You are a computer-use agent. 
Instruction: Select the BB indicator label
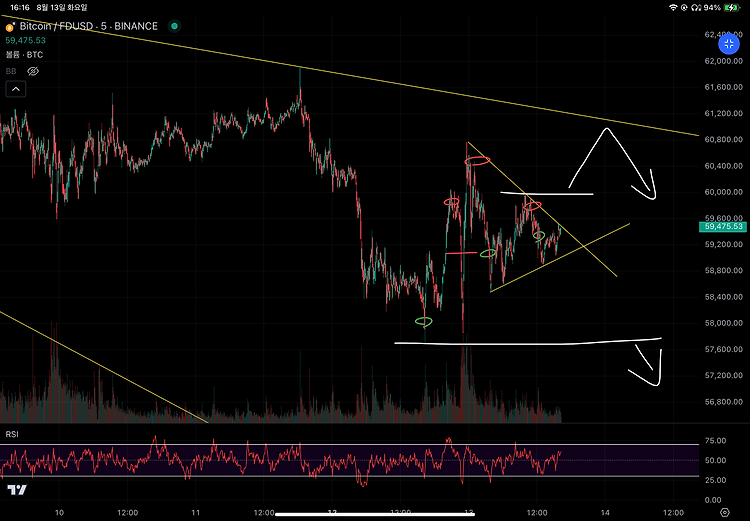[11, 71]
